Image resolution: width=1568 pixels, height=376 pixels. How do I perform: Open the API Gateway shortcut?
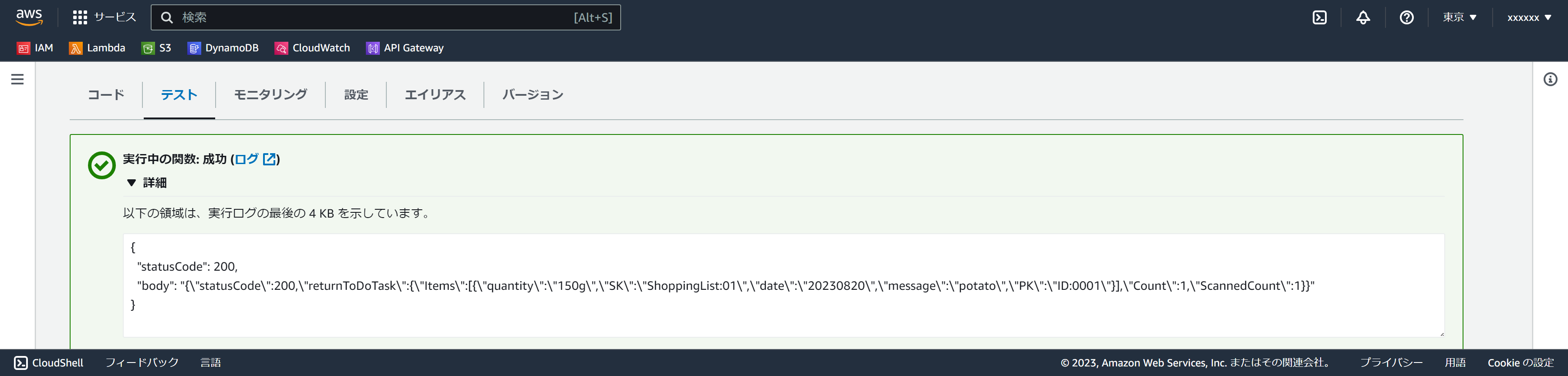coord(406,48)
